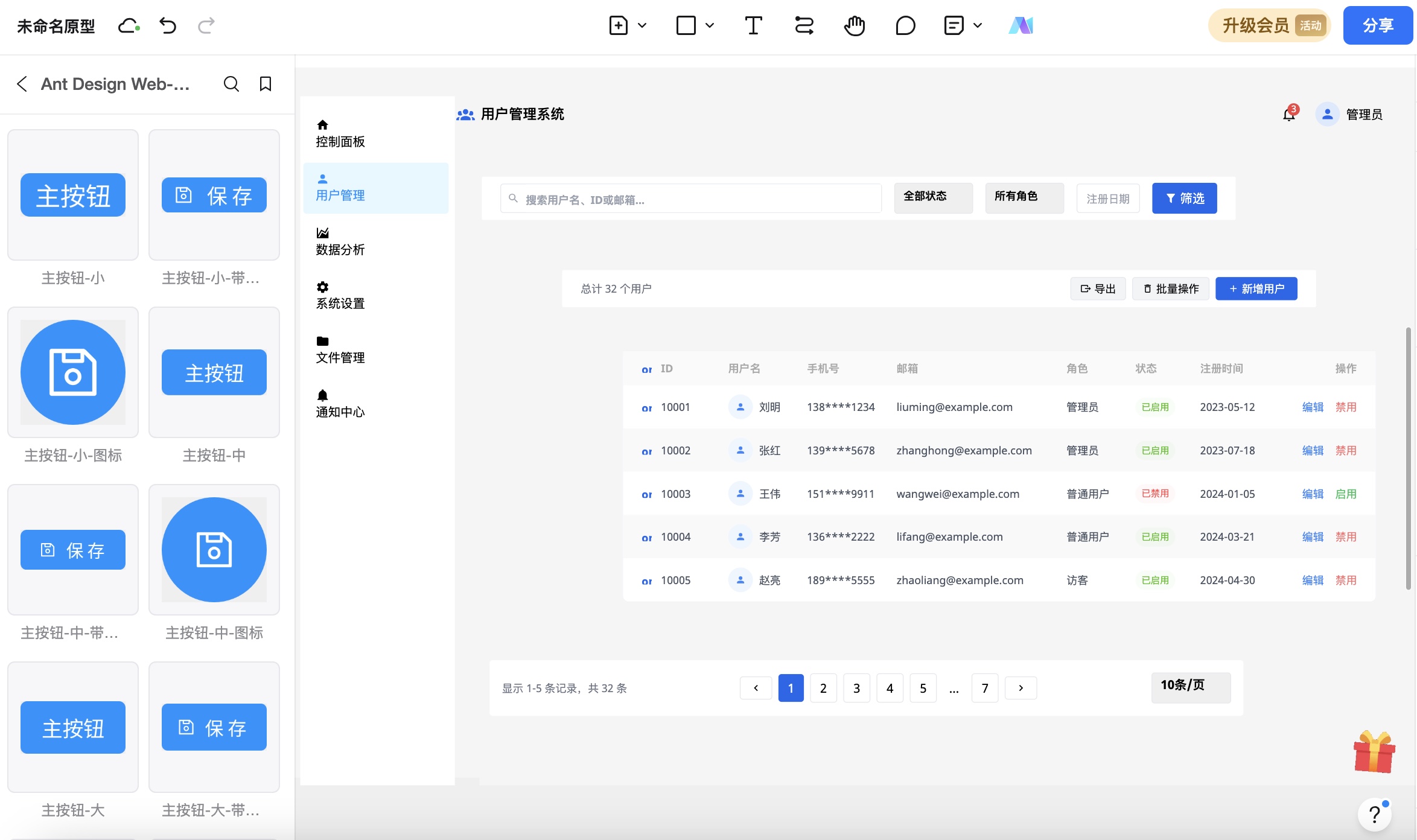Viewport: 1417px width, 840px height.
Task: Open the 所有角色 dropdown
Action: tap(1025, 198)
